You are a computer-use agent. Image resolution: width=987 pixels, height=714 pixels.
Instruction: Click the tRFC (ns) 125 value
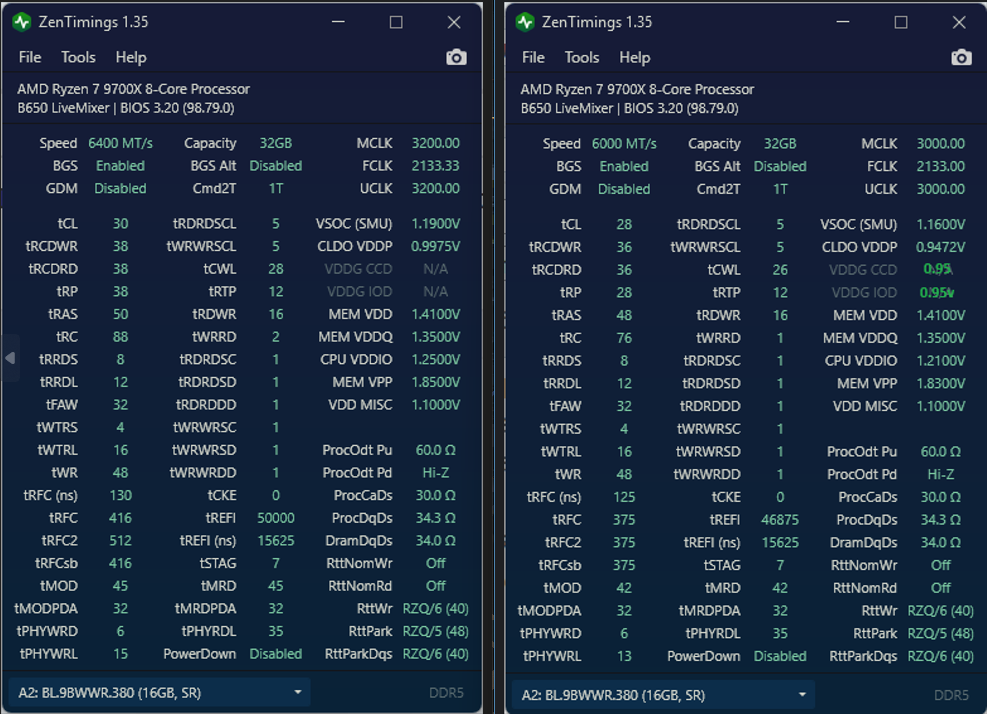624,497
